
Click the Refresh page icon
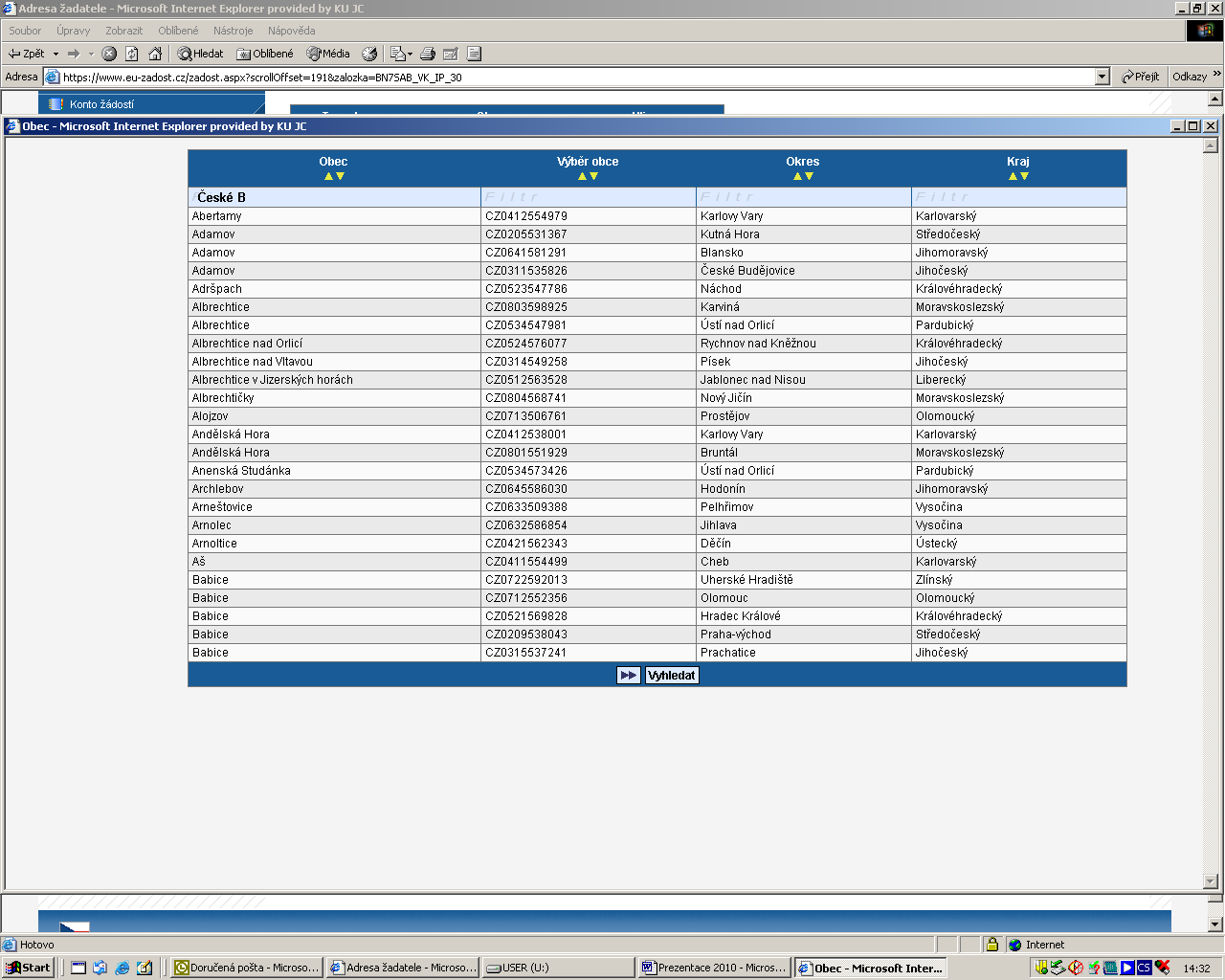pos(132,54)
